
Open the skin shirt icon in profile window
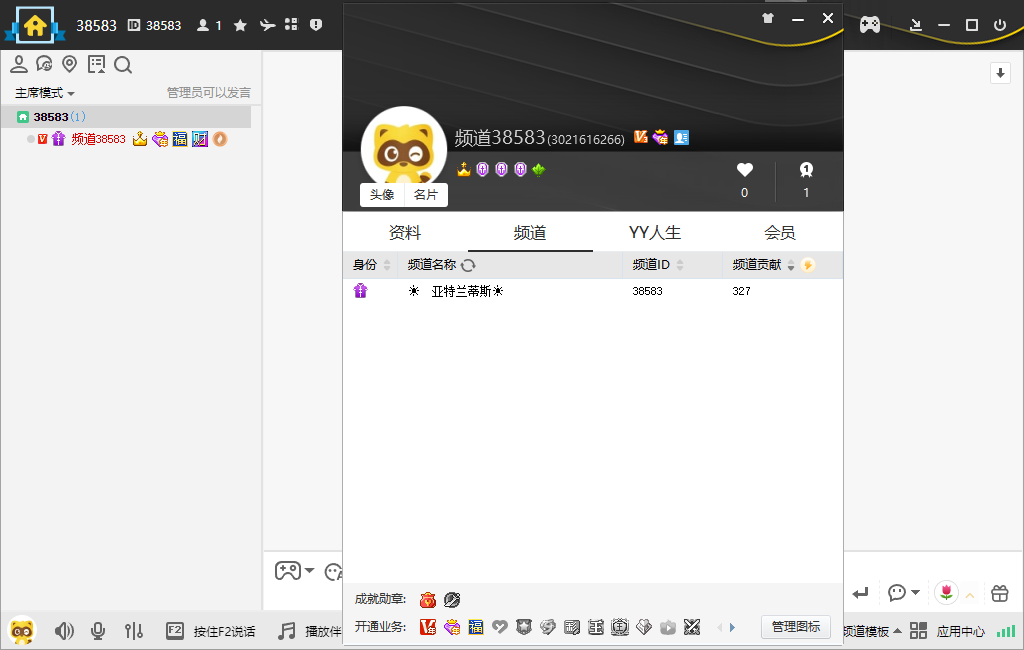(768, 18)
